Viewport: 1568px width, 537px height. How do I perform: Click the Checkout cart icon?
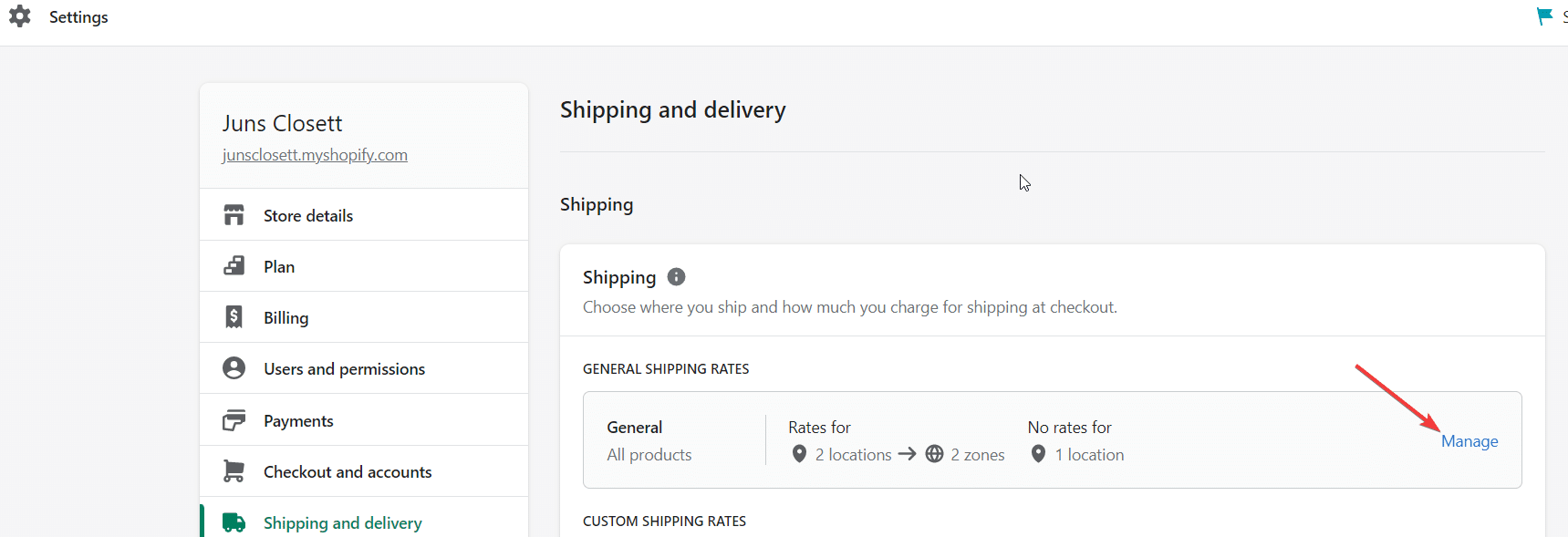234,471
